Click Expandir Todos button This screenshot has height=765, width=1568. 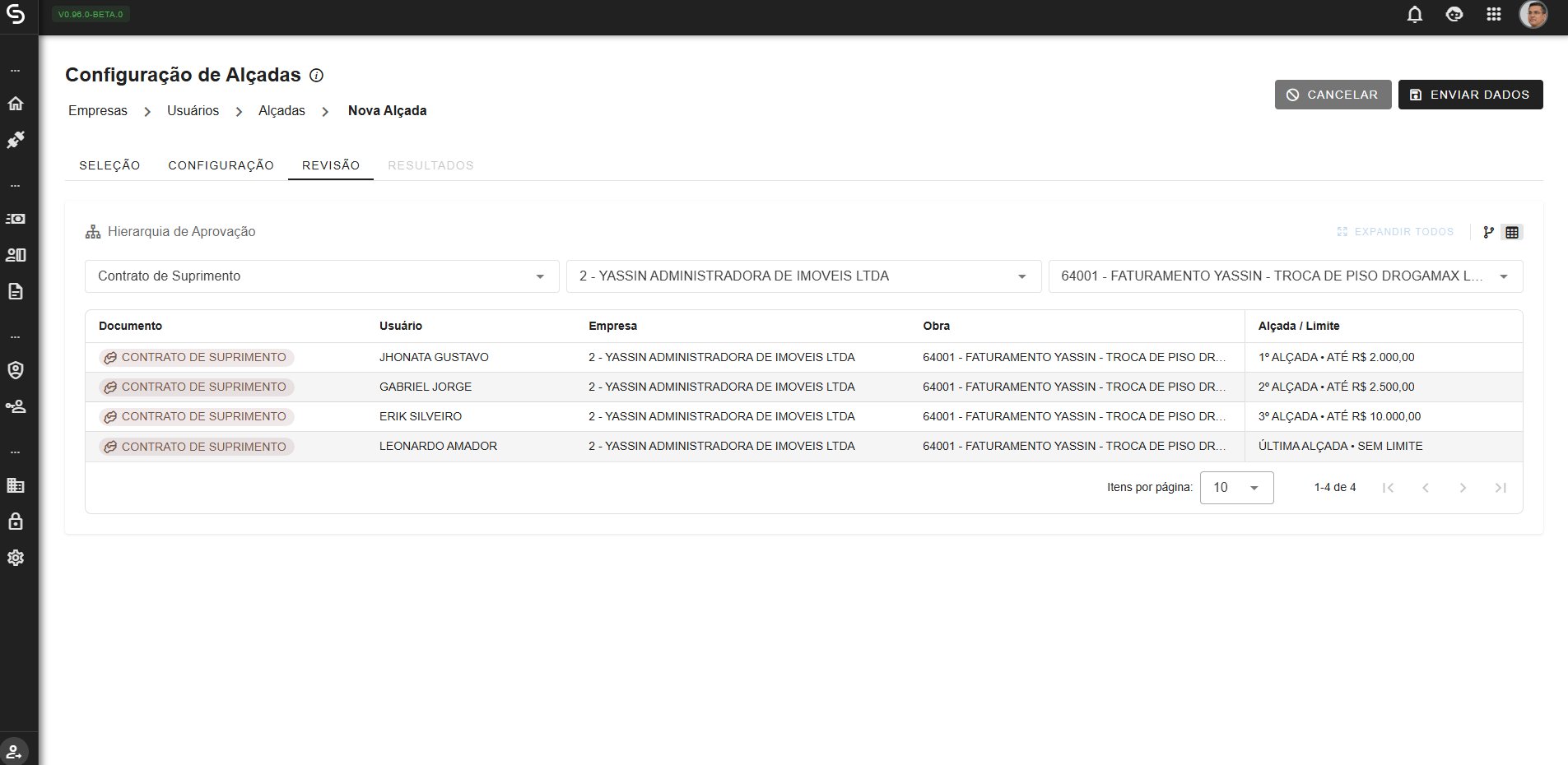1396,232
